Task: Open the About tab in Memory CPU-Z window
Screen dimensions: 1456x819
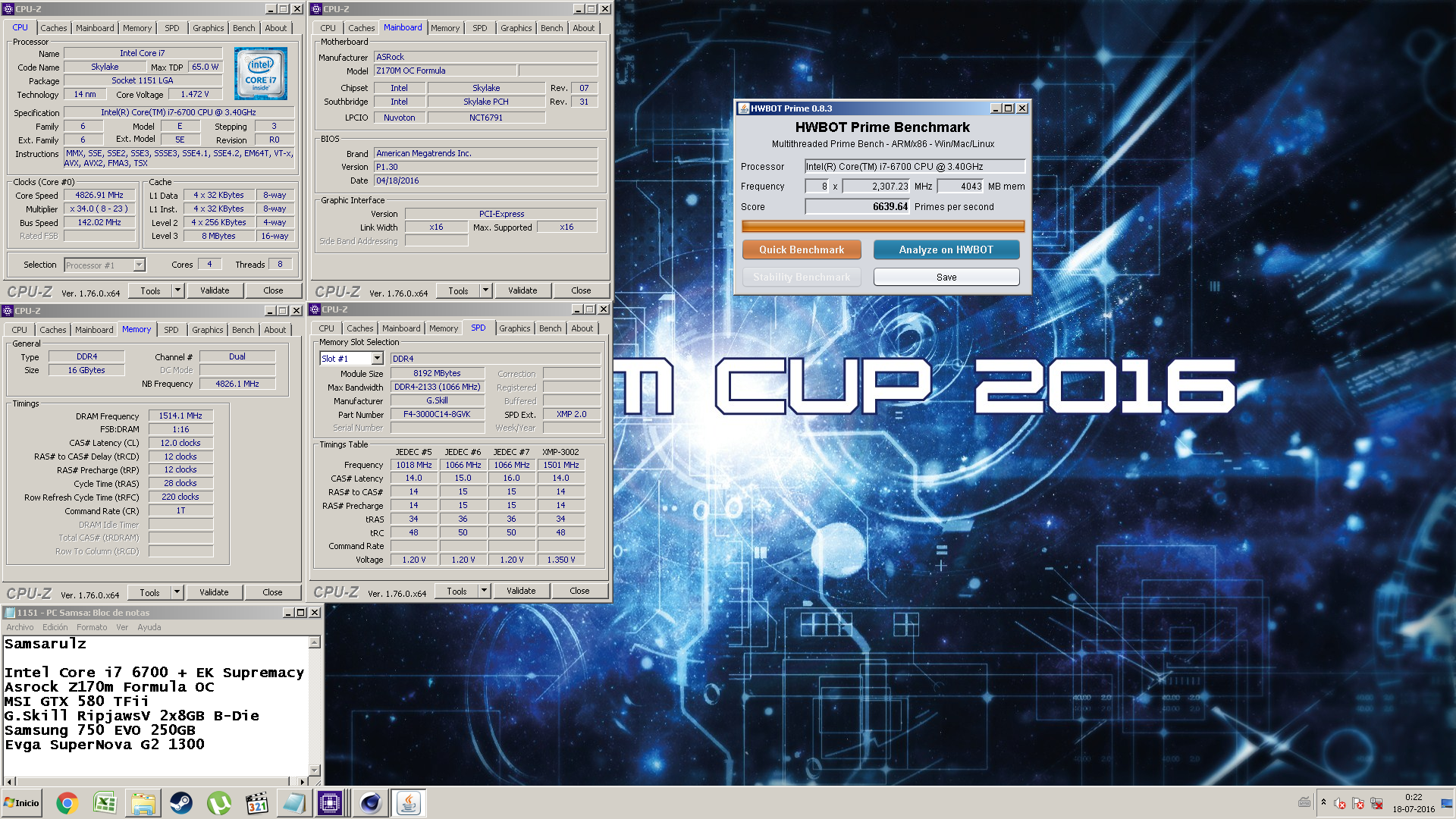Action: (275, 330)
